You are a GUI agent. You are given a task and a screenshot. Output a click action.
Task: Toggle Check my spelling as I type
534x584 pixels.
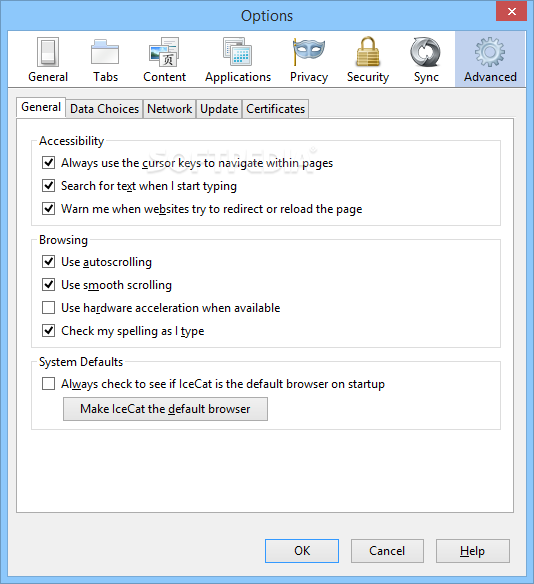(48, 331)
